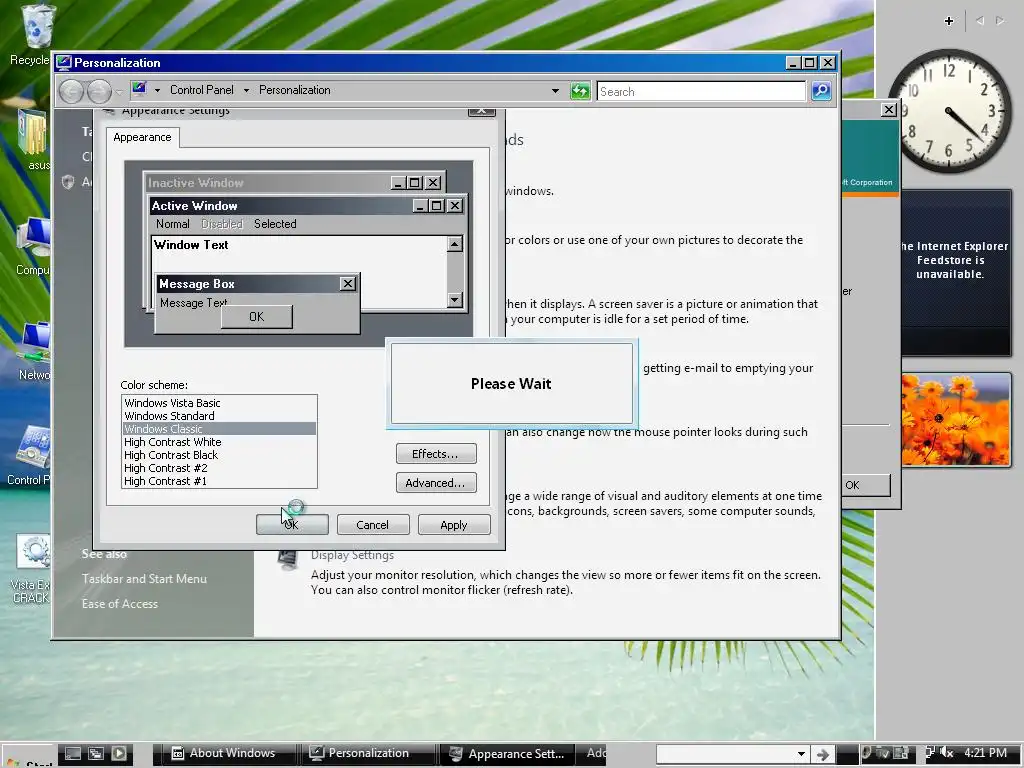Click the sidebar previous gadgets arrow
The width and height of the screenshot is (1024, 768).
[980, 21]
